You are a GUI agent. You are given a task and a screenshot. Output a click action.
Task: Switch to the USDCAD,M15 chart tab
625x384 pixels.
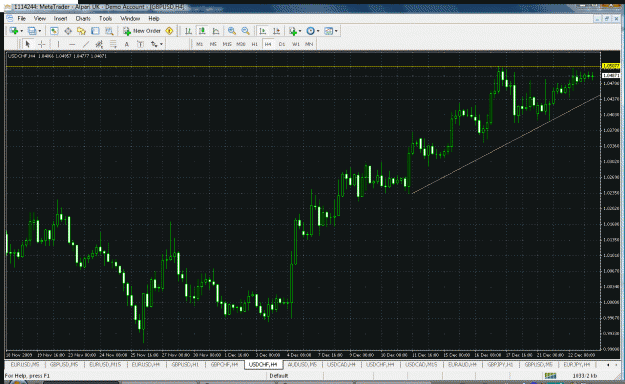(421, 364)
